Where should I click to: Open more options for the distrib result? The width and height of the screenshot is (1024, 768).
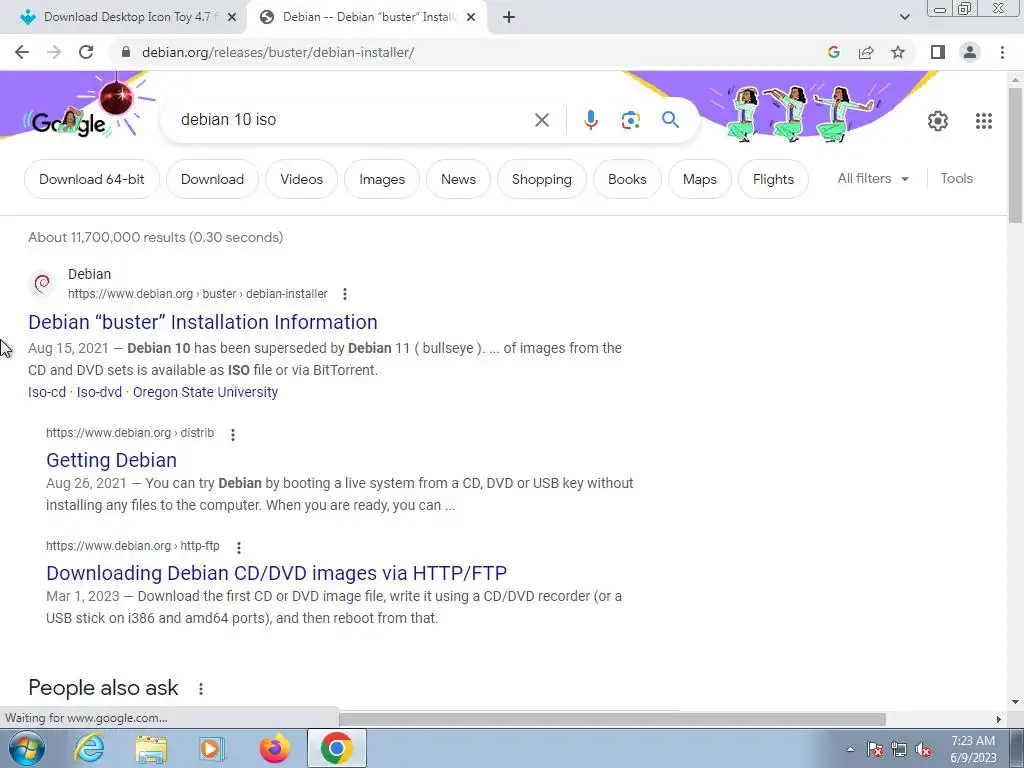(x=232, y=434)
